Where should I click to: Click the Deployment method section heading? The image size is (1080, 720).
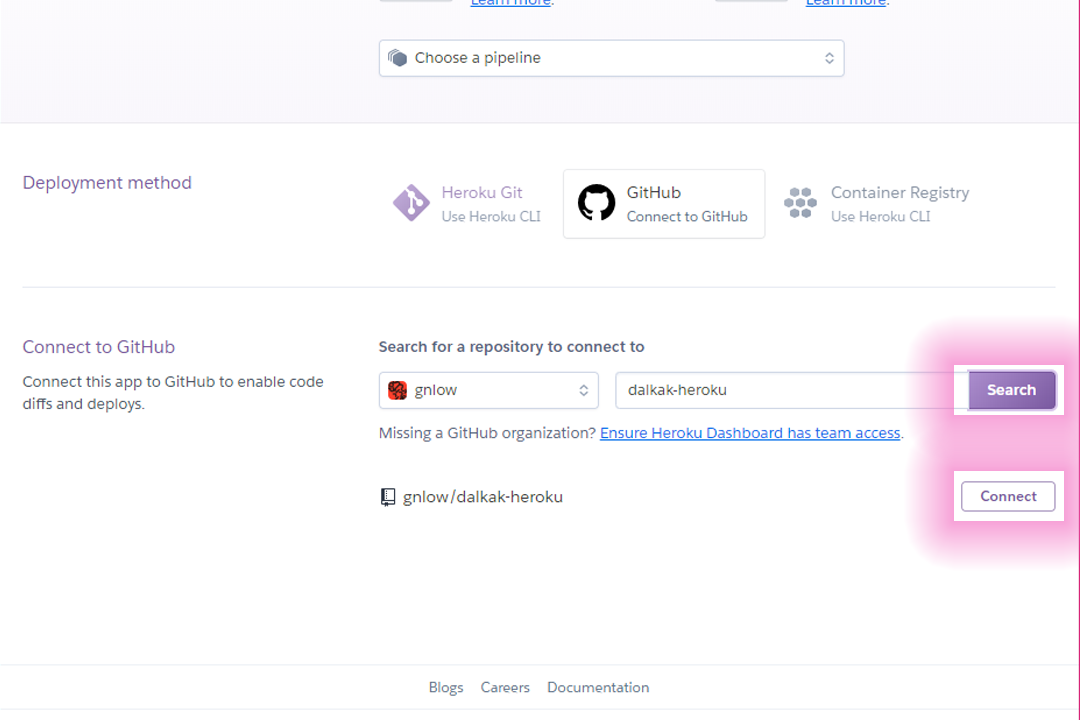(x=107, y=183)
